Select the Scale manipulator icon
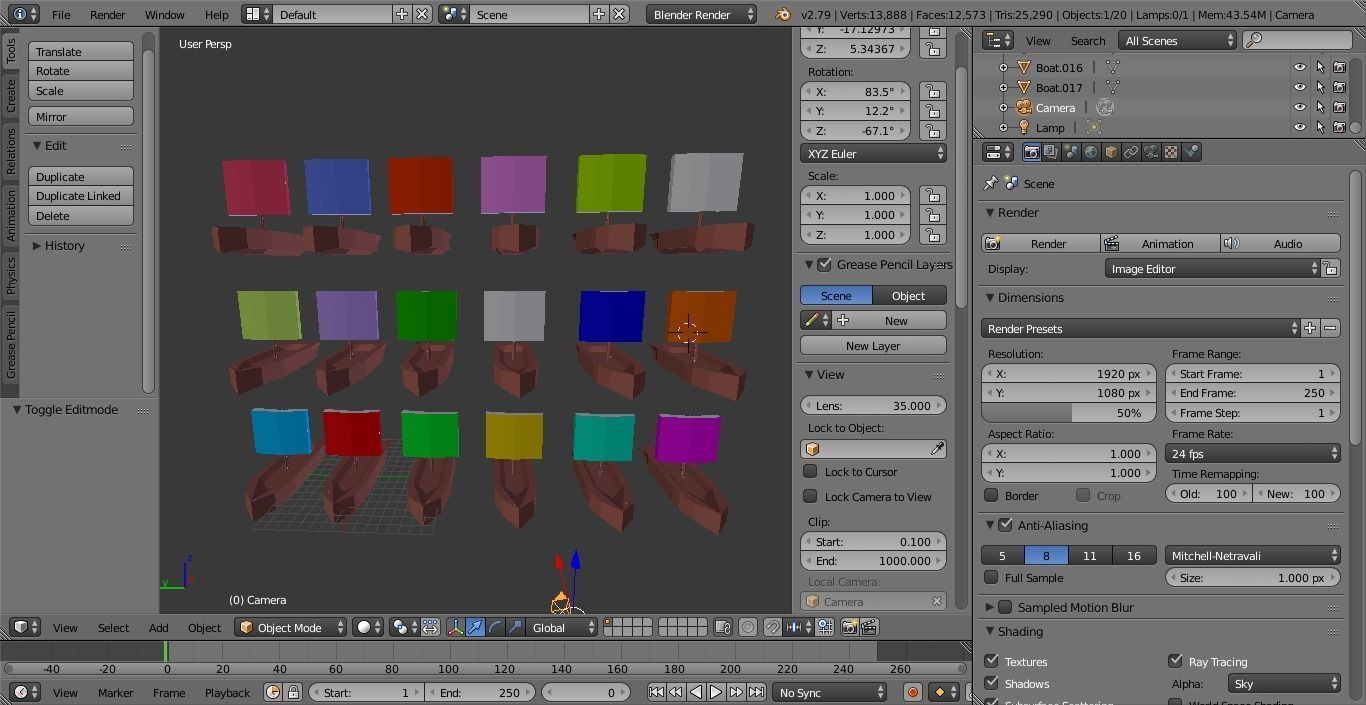This screenshot has height=705, width=1366. pyautogui.click(x=515, y=627)
